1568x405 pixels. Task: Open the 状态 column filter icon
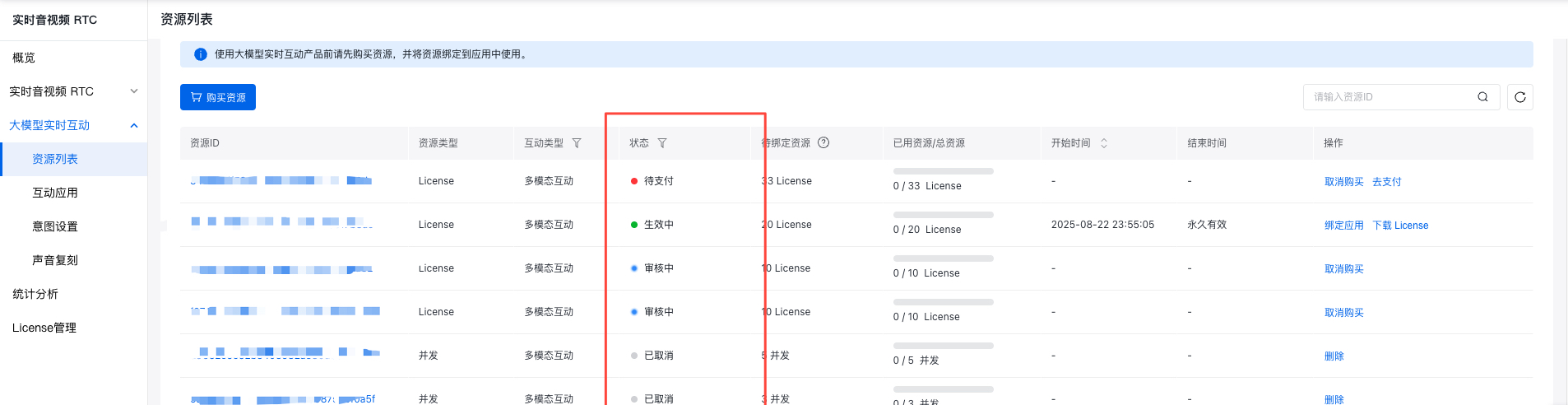coord(662,143)
